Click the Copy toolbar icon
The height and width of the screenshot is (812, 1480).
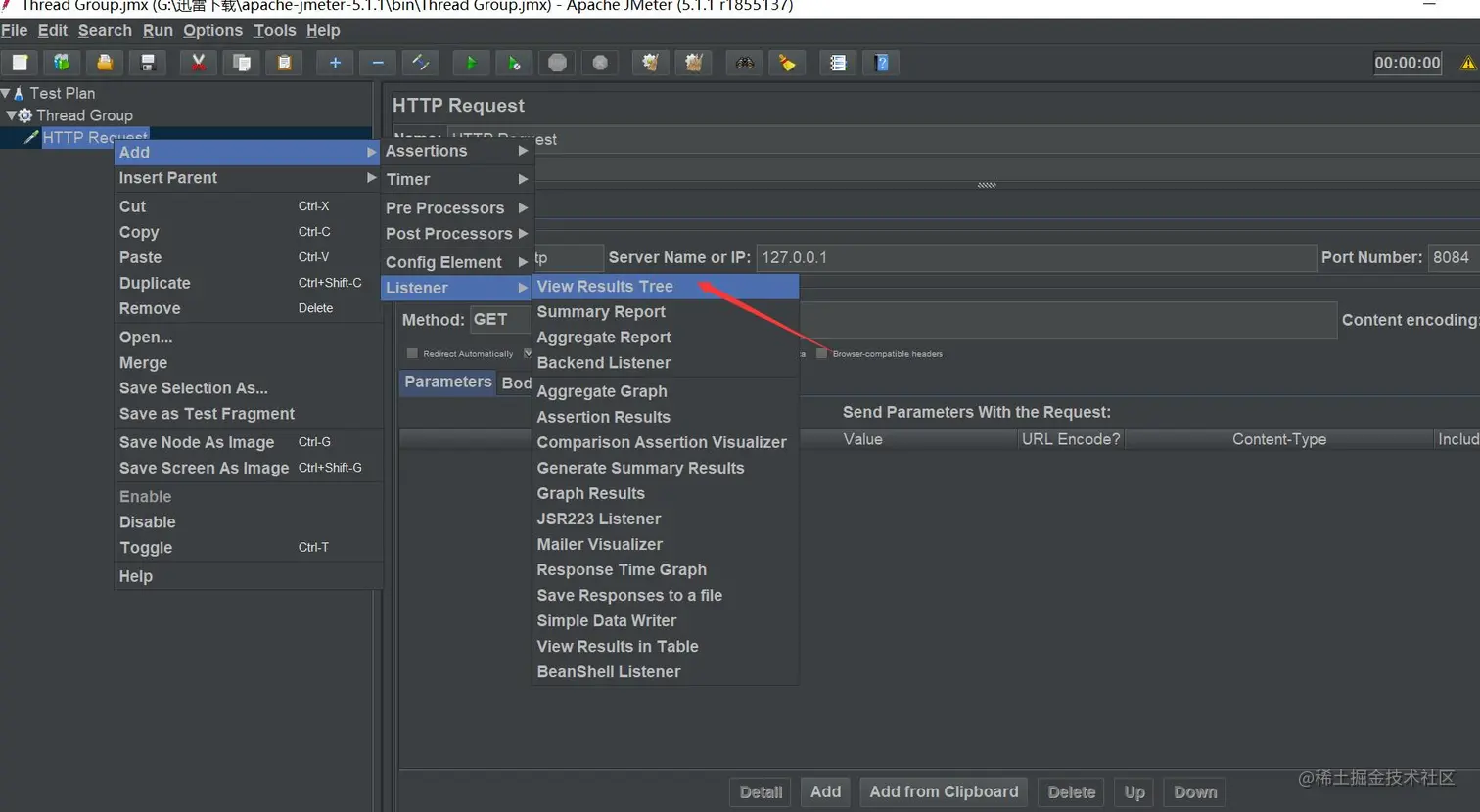coord(241,63)
